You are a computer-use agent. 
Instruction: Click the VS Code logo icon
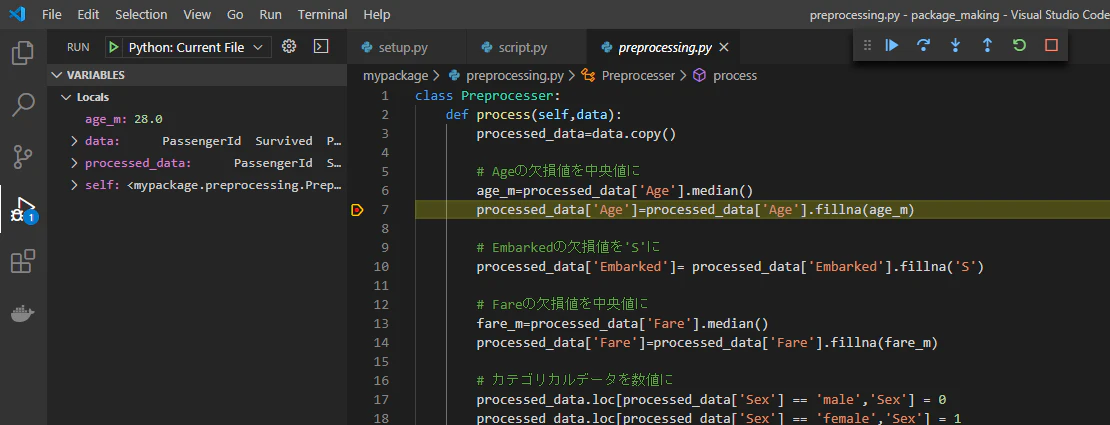coord(17,14)
